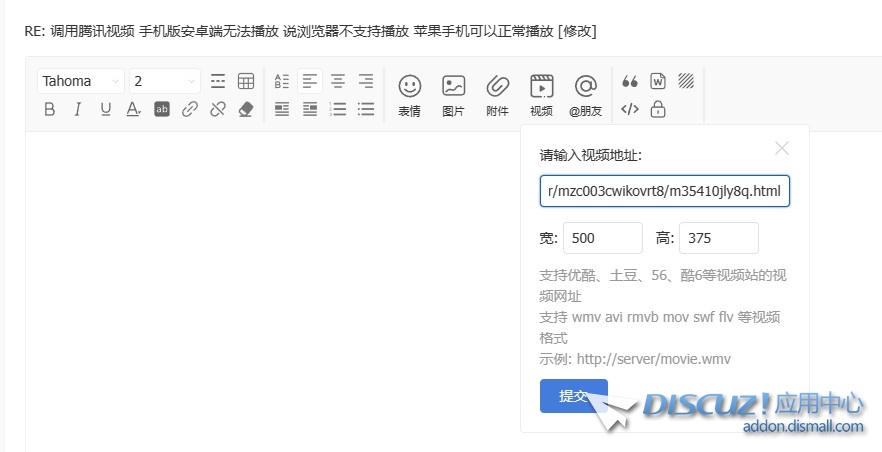Set text background color (ab icon)
The image size is (882, 452).
pos(162,109)
